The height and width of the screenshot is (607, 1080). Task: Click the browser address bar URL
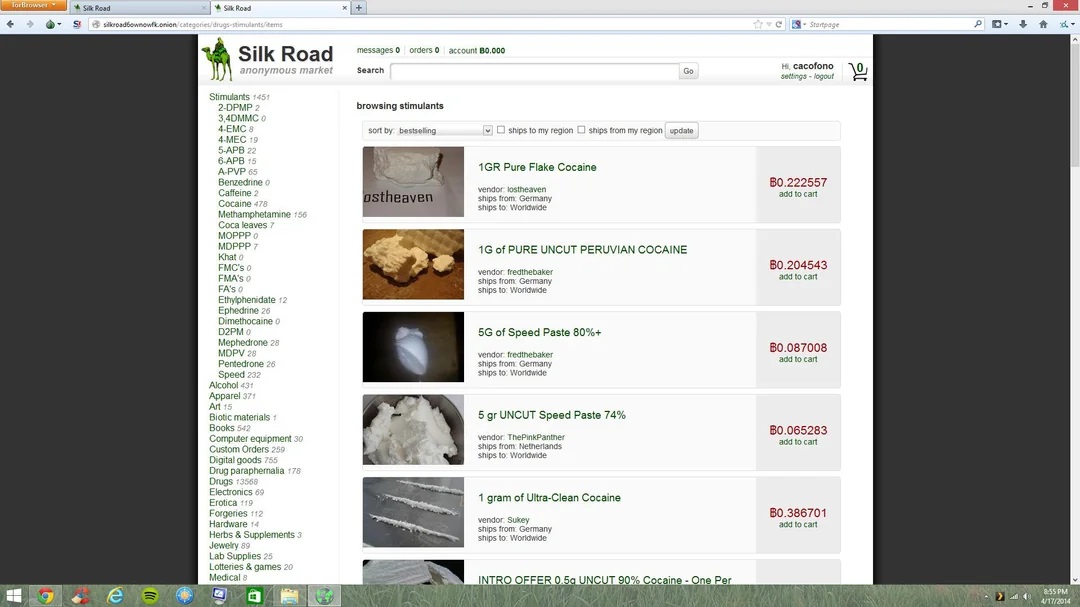(x=193, y=24)
